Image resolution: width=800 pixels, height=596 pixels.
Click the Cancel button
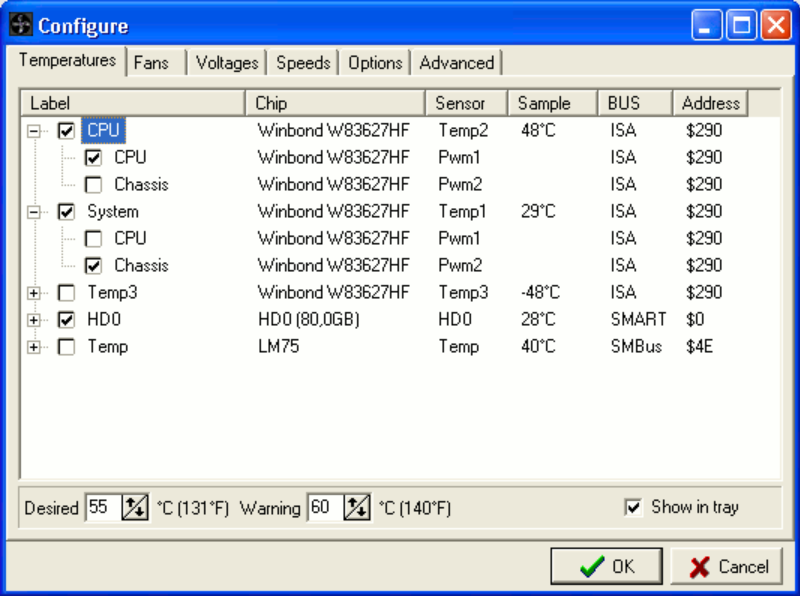click(726, 567)
